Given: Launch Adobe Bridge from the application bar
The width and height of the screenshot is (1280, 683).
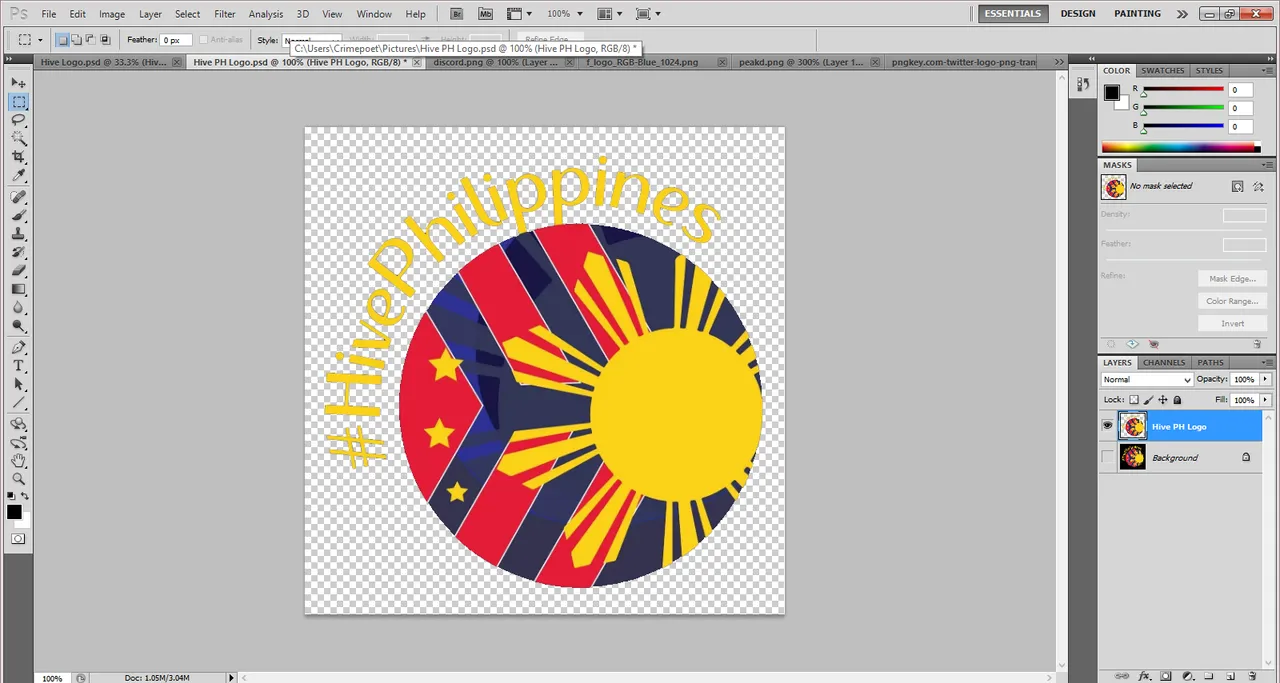Looking at the screenshot, I should (457, 14).
